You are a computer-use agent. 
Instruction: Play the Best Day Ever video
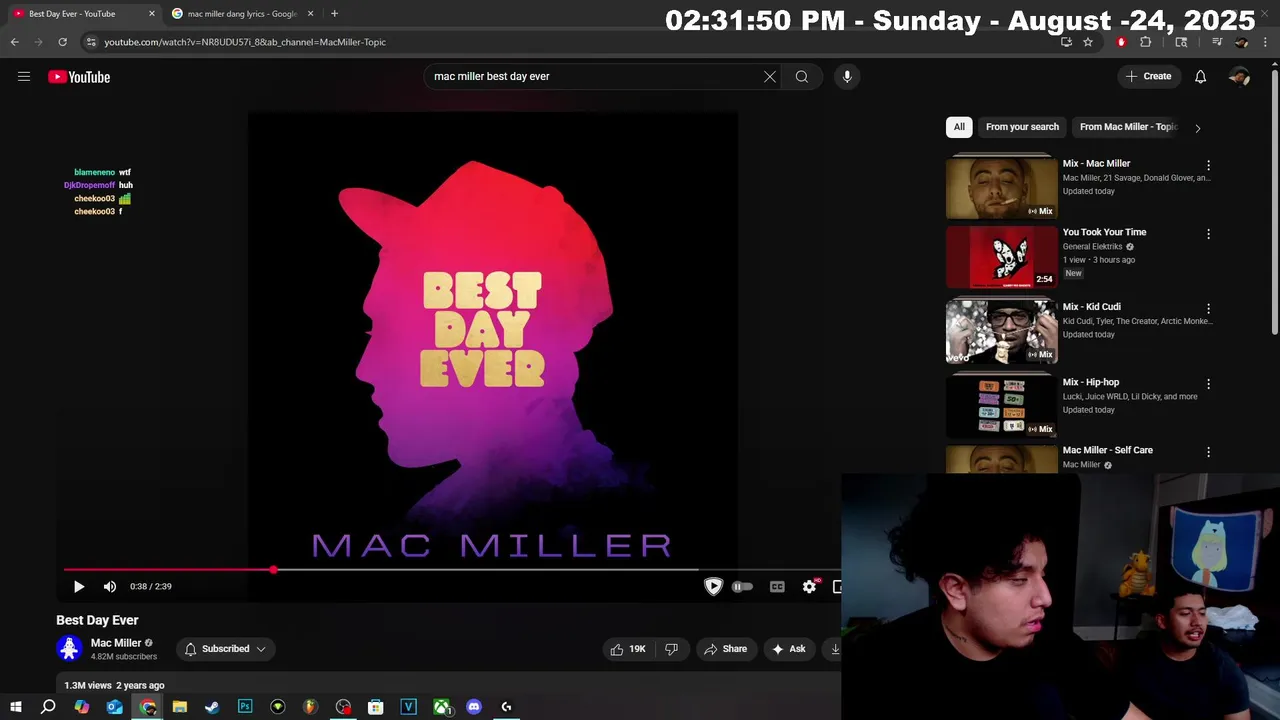79,586
